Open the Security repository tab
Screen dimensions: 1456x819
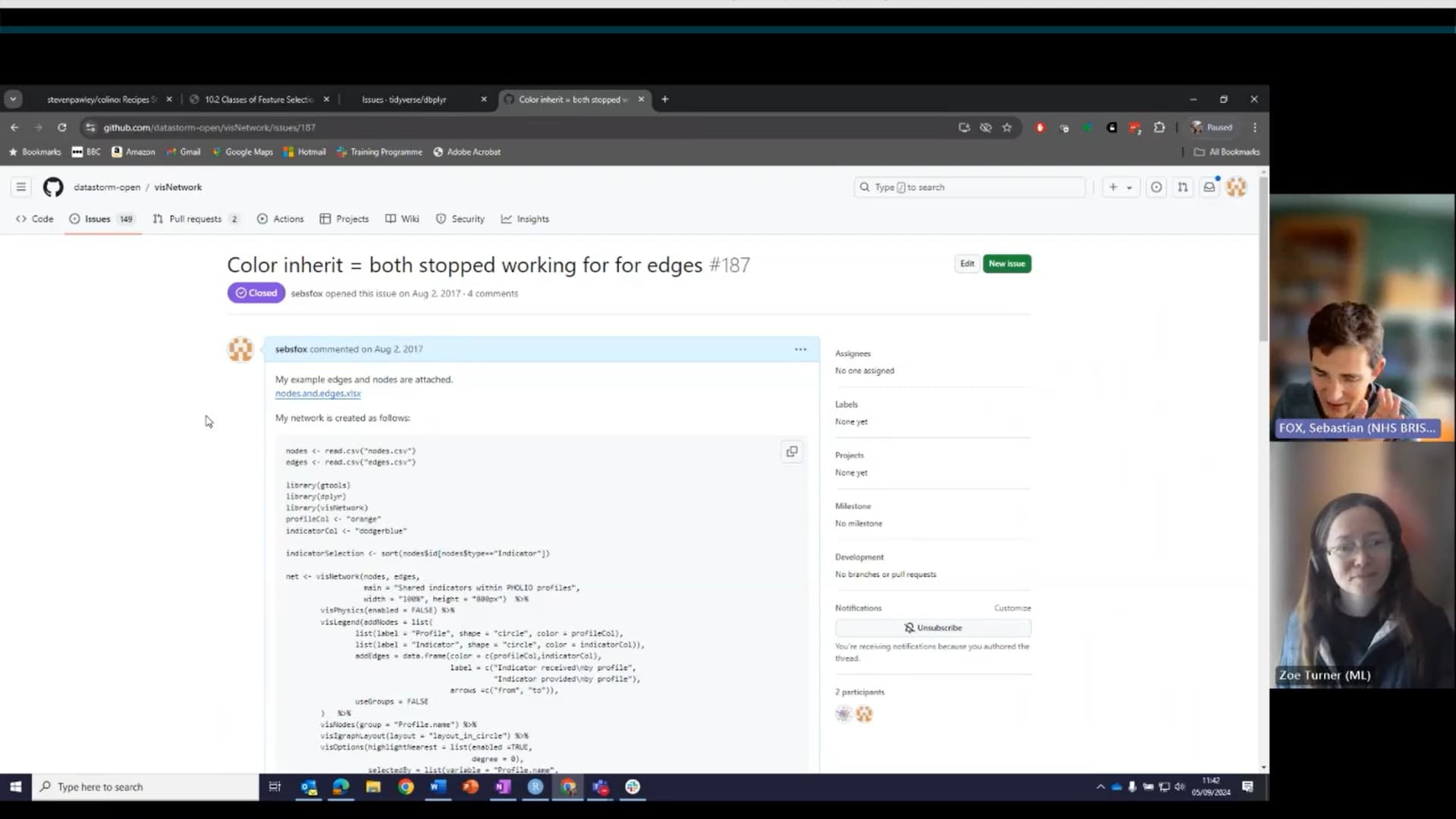point(460,219)
